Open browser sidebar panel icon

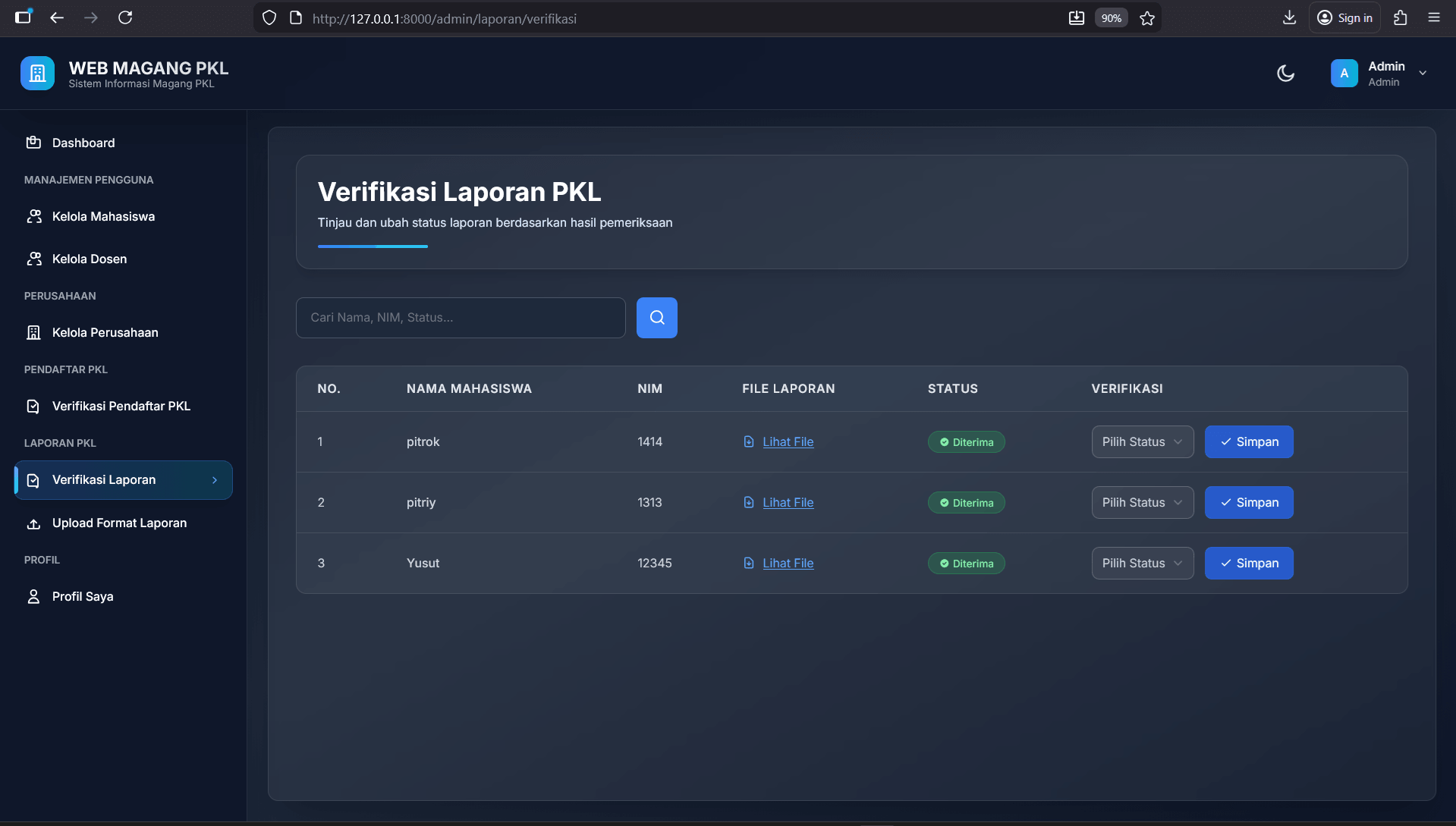[x=24, y=17]
